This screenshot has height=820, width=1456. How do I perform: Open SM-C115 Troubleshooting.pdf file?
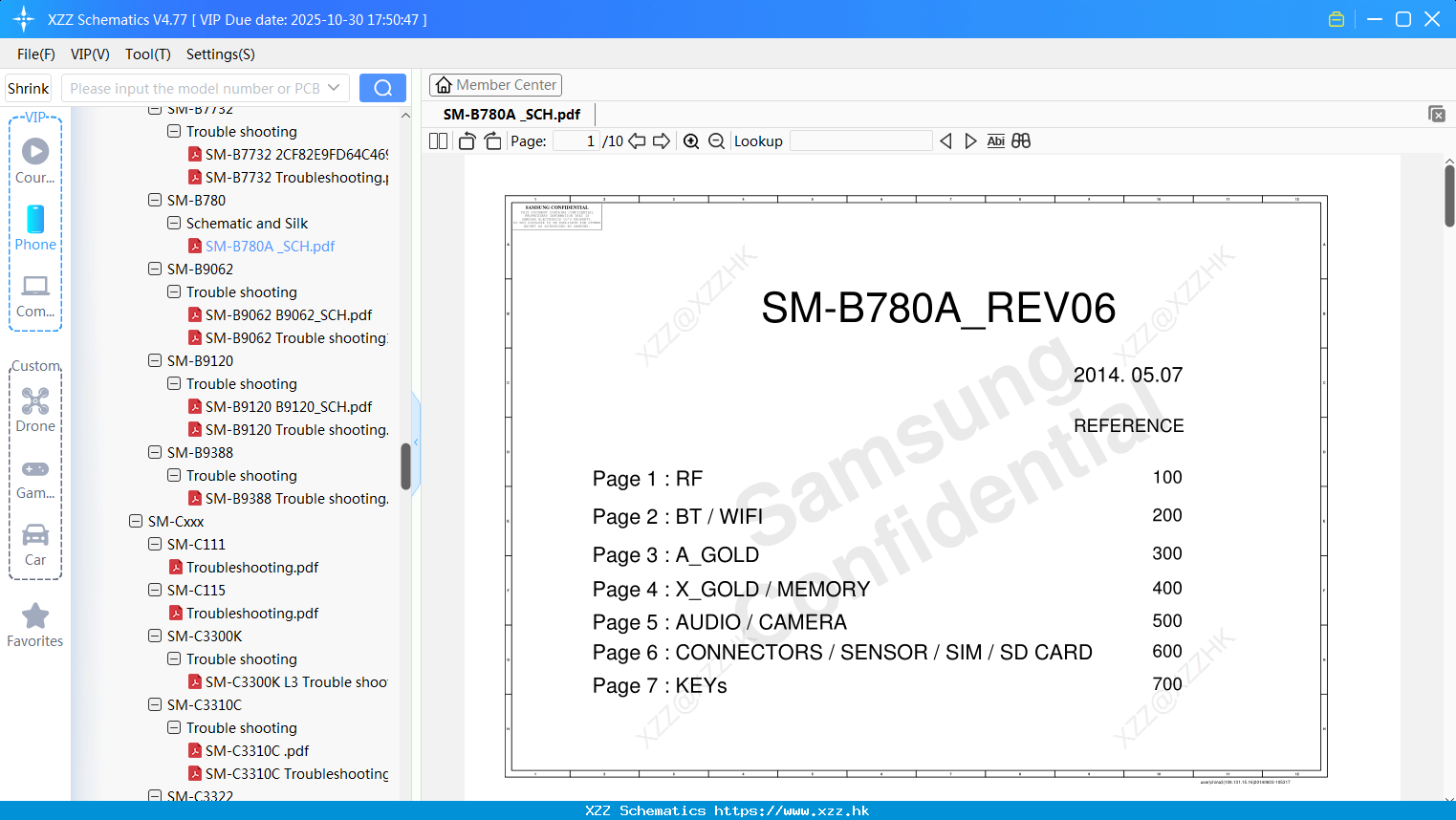(244, 613)
